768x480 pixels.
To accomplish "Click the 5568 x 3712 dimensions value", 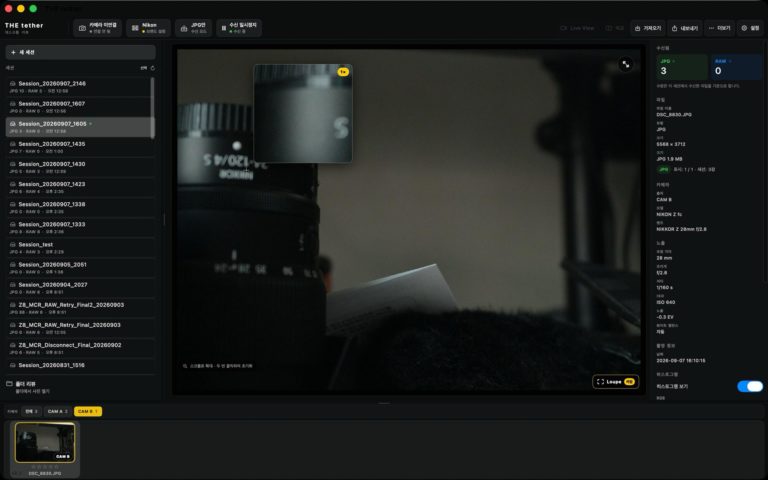I will click(x=671, y=144).
